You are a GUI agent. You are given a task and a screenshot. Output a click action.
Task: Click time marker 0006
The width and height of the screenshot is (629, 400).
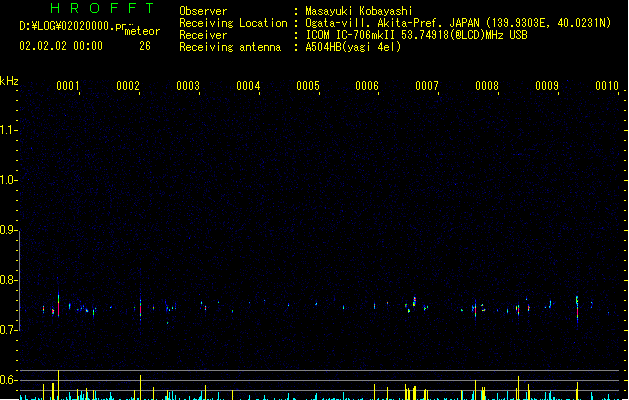pyautogui.click(x=367, y=86)
